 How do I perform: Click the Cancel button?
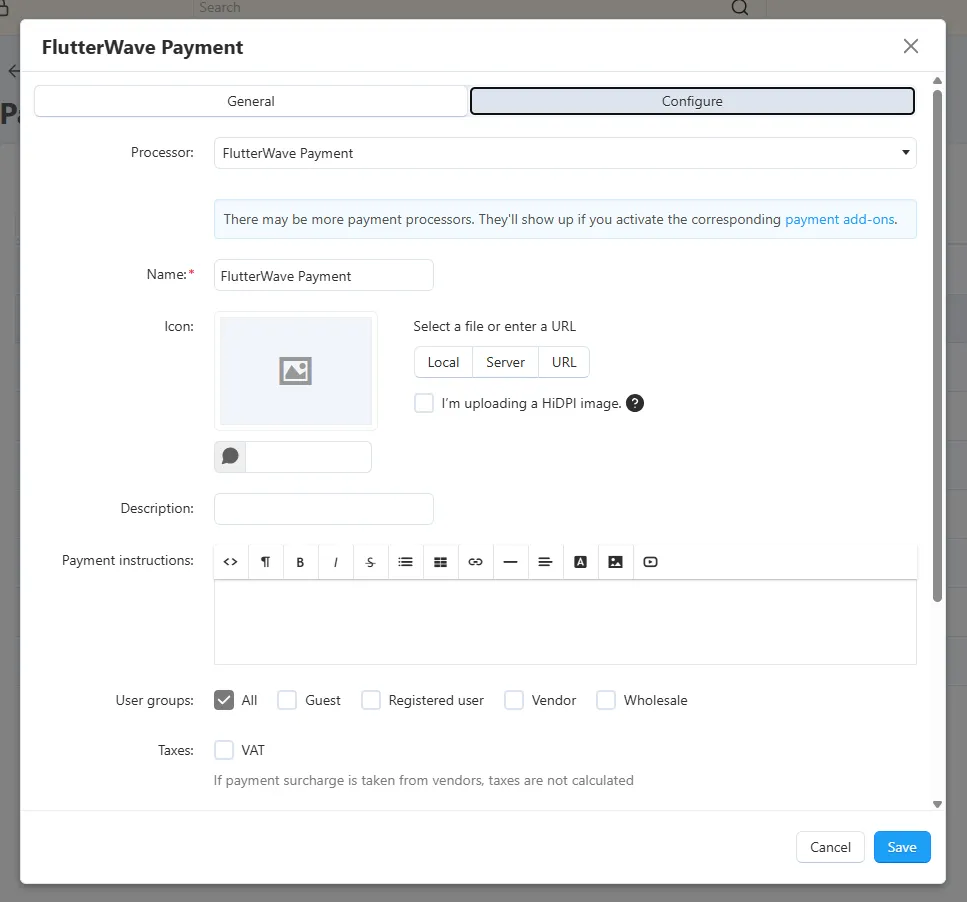830,847
